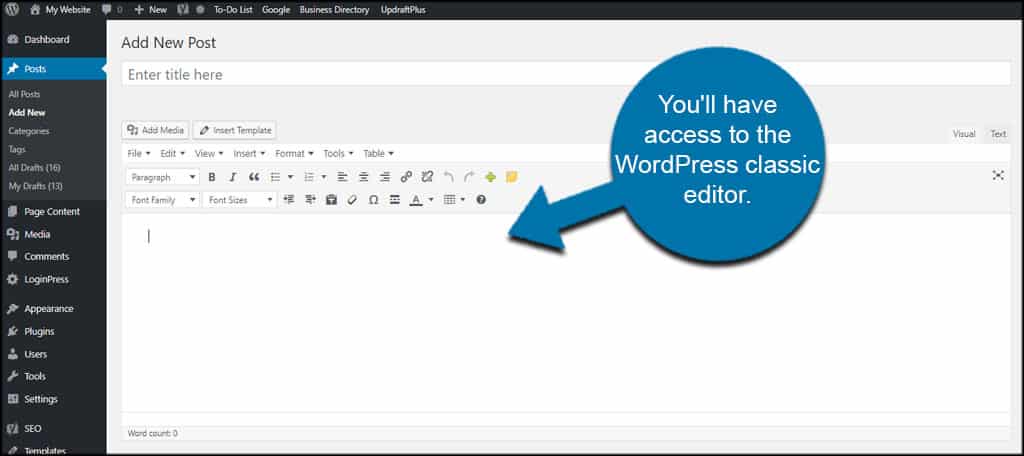Open Page Content in sidebar
This screenshot has width=1024, height=456.
pyautogui.click(x=53, y=212)
